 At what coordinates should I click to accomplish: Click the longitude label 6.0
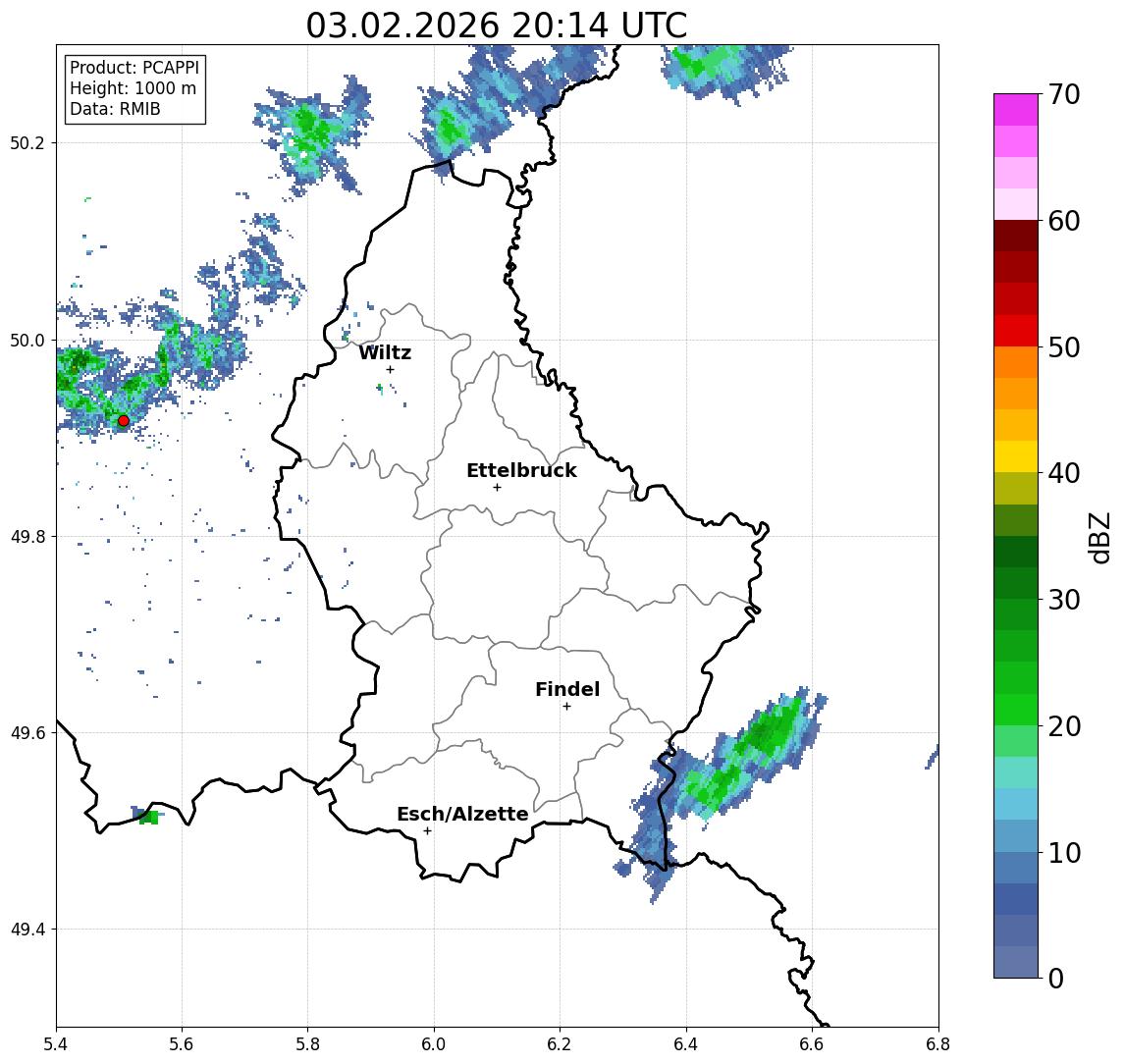[434, 1044]
